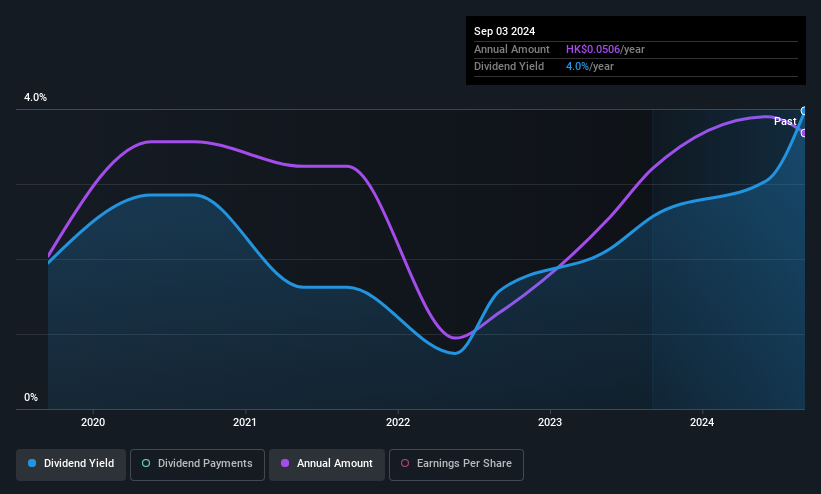Enable the Dividend Payments series
This screenshot has width=821, height=494.
pos(197,464)
